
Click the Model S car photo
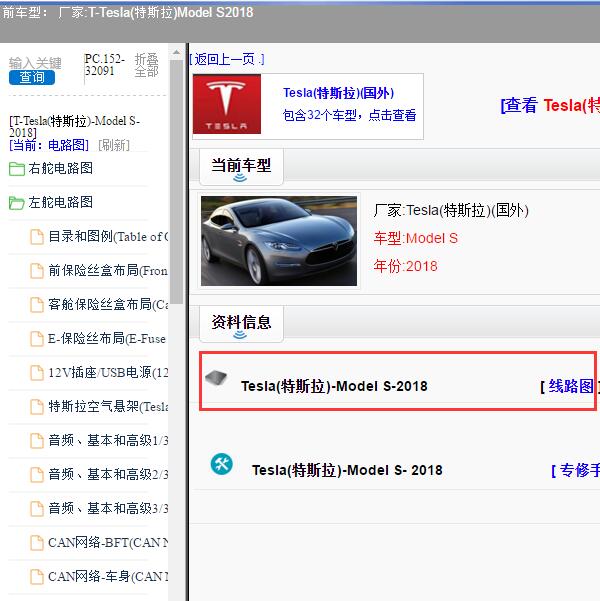pos(279,241)
